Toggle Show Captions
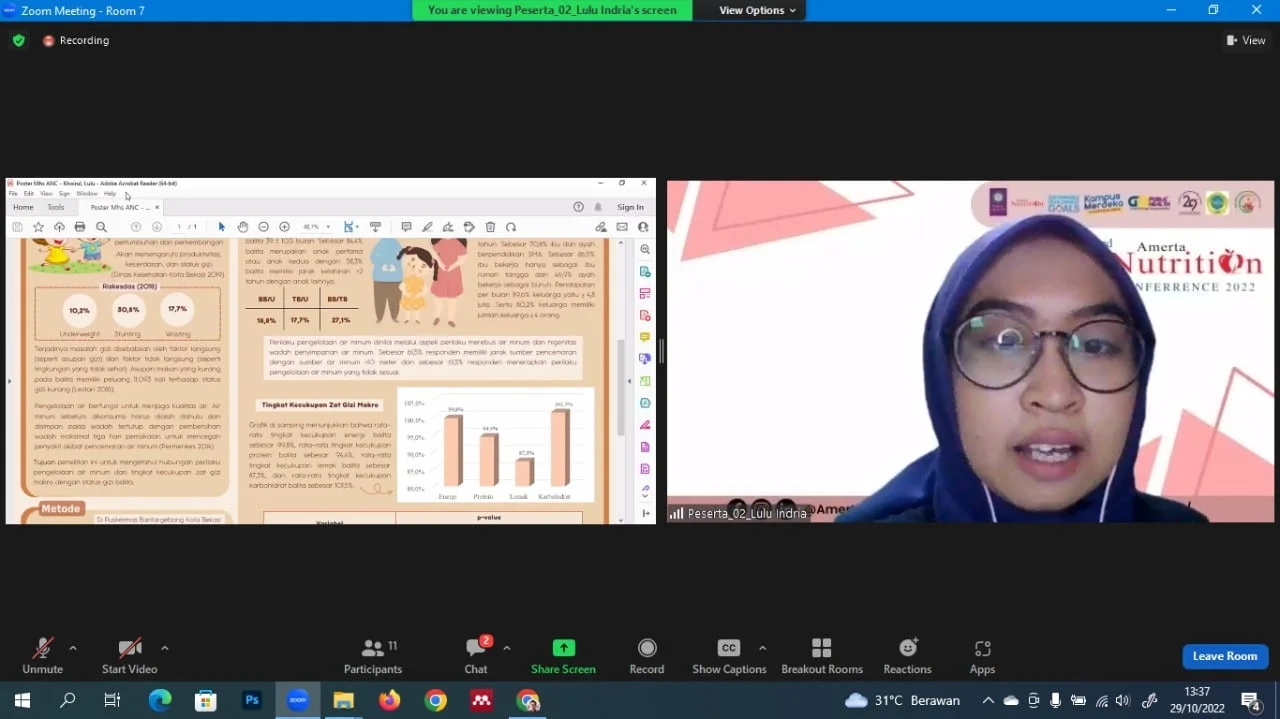The width and height of the screenshot is (1280, 719). point(729,656)
